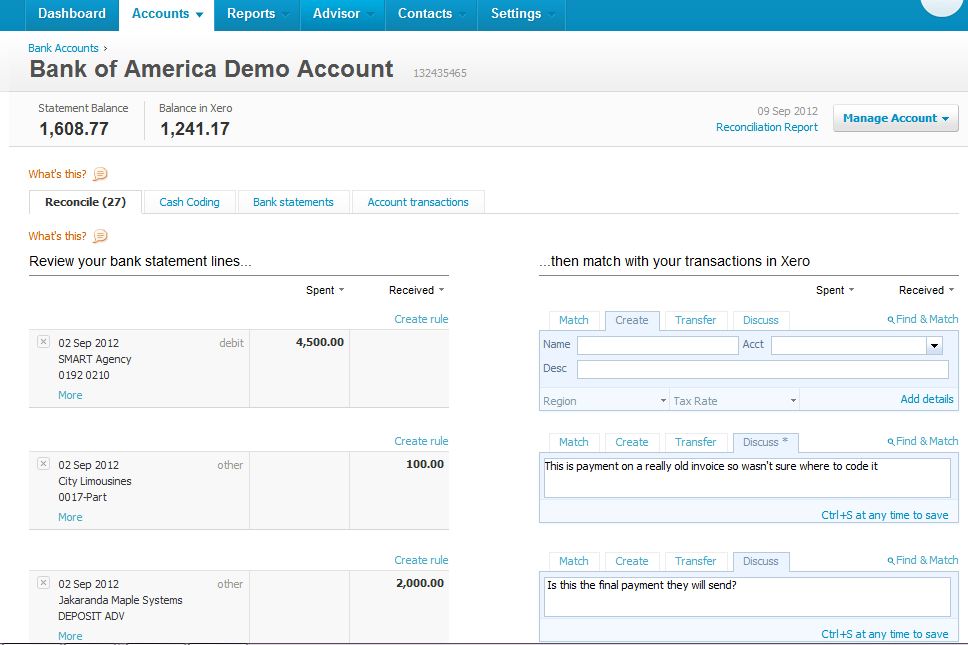968x645 pixels.
Task: Click the City Limousines discussion text box
Action: (747, 477)
